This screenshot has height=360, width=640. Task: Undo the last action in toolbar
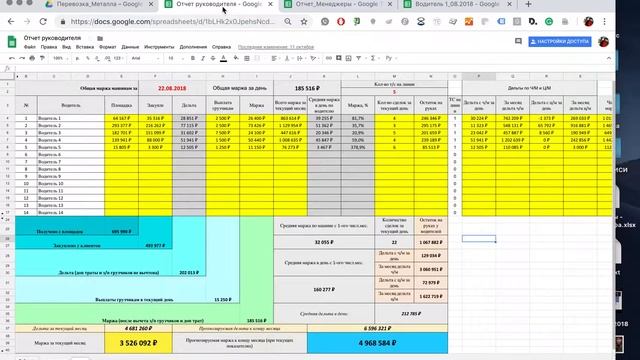click(12, 58)
